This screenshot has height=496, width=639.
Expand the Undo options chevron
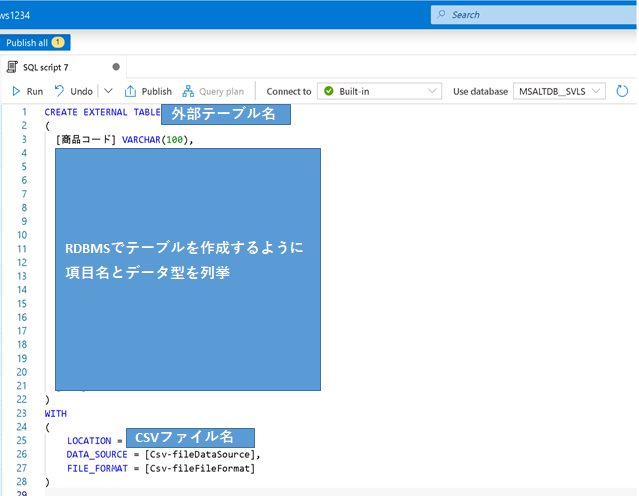point(108,91)
